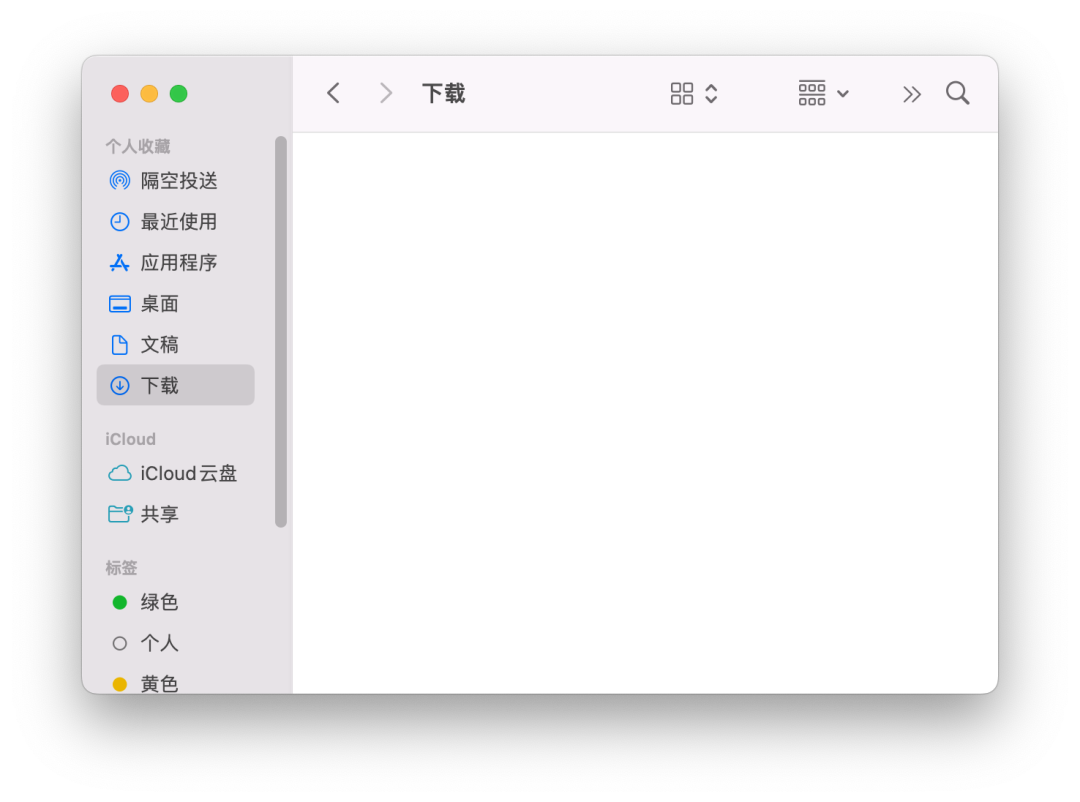Open 应用程序 applications folder
The height and width of the screenshot is (802, 1080).
click(176, 263)
